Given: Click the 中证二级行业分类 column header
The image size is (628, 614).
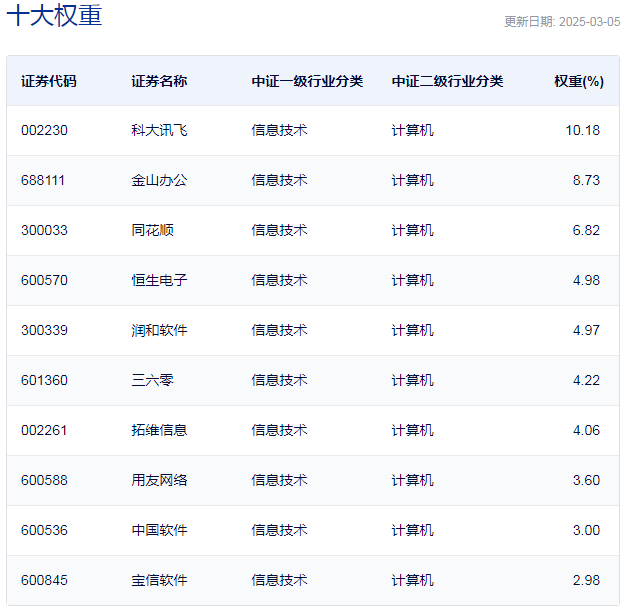Looking at the screenshot, I should coord(447,81).
